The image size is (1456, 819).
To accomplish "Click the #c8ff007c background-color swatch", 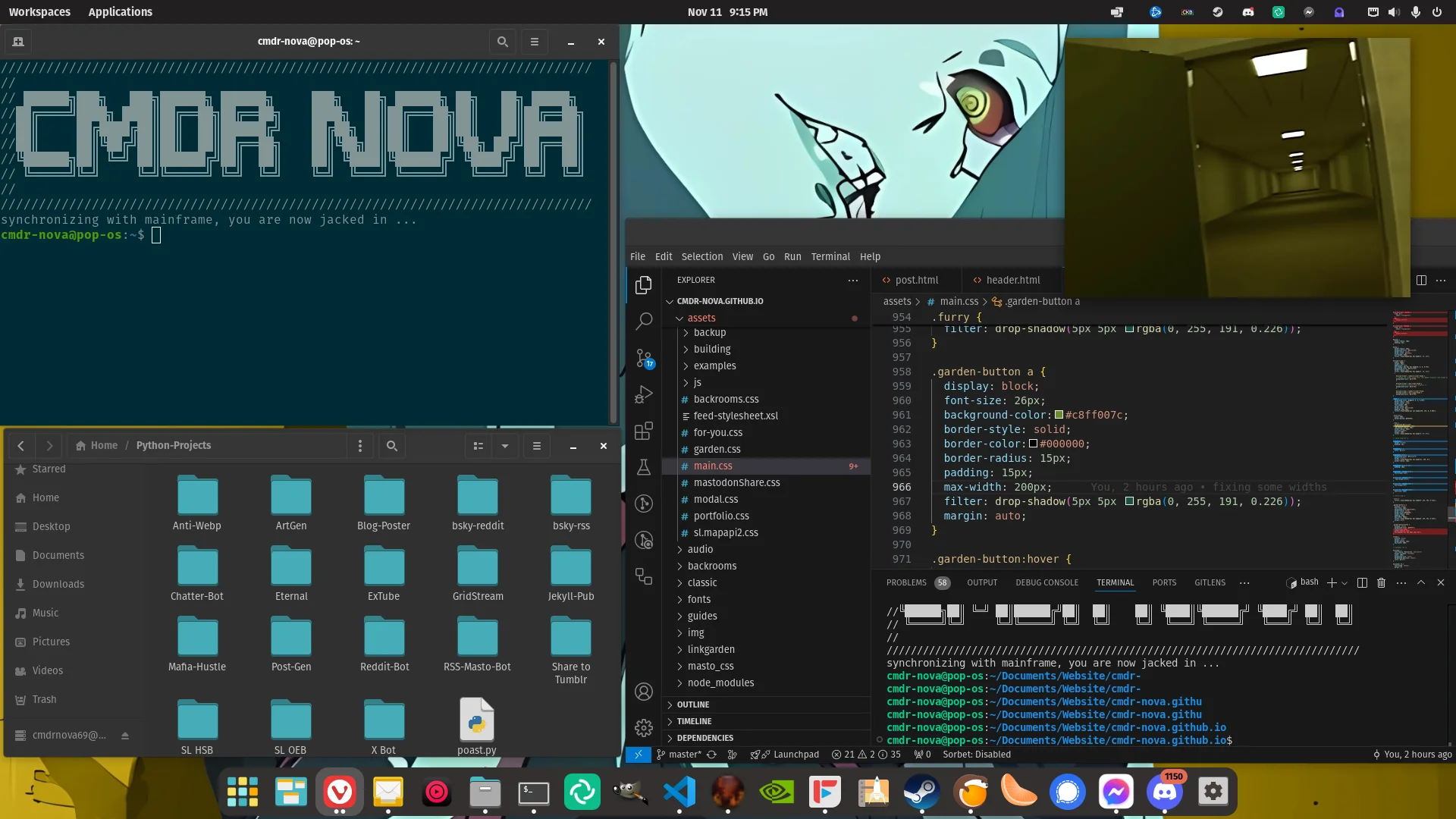I will 1059,415.
